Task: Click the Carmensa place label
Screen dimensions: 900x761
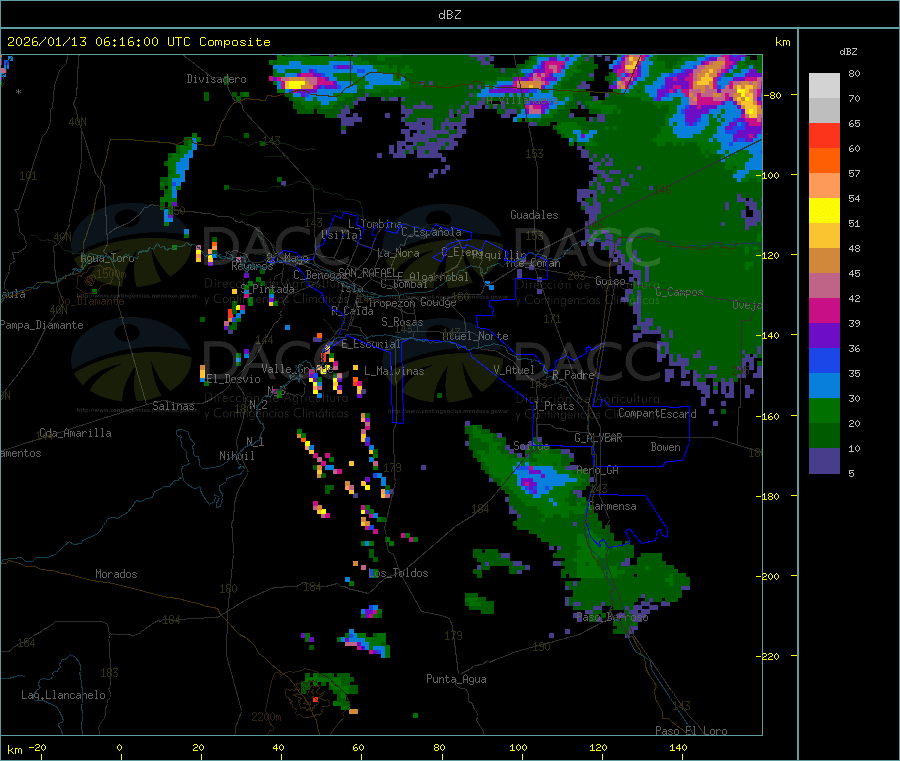Action: pyautogui.click(x=612, y=506)
